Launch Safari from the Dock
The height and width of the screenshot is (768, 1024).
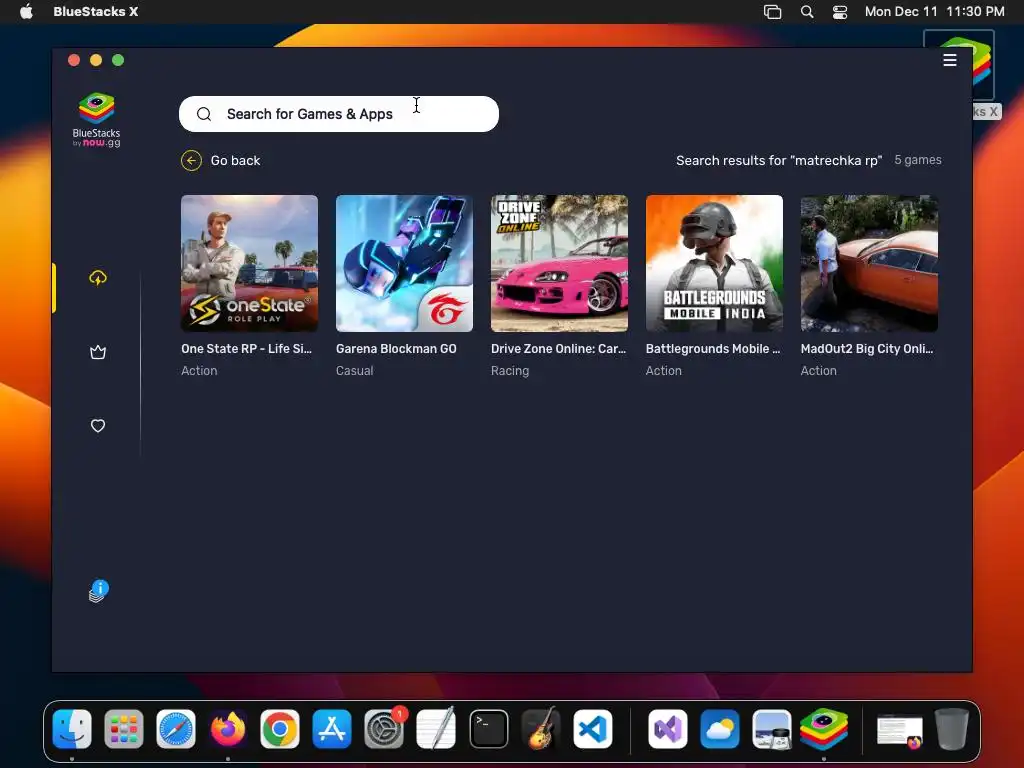176,729
